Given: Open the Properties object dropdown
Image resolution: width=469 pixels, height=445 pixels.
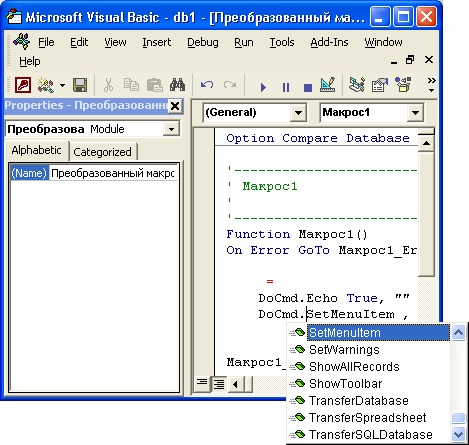Looking at the screenshot, I should coord(171,129).
